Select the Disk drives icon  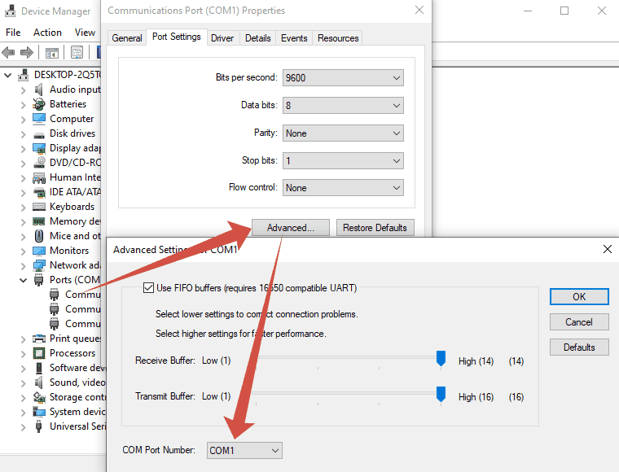coord(39,135)
